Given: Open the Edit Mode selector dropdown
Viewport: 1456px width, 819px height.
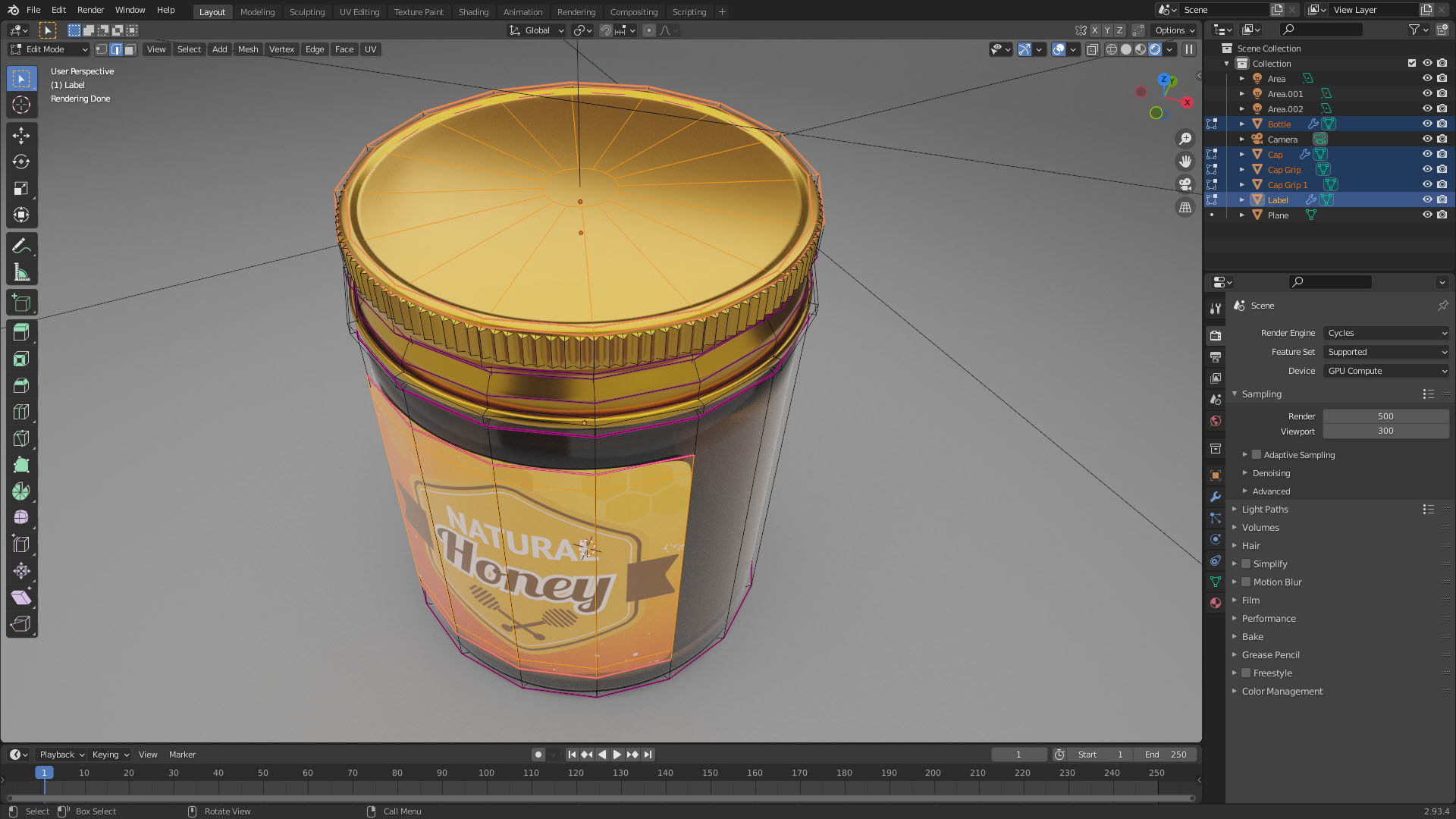Looking at the screenshot, I should pos(49,49).
